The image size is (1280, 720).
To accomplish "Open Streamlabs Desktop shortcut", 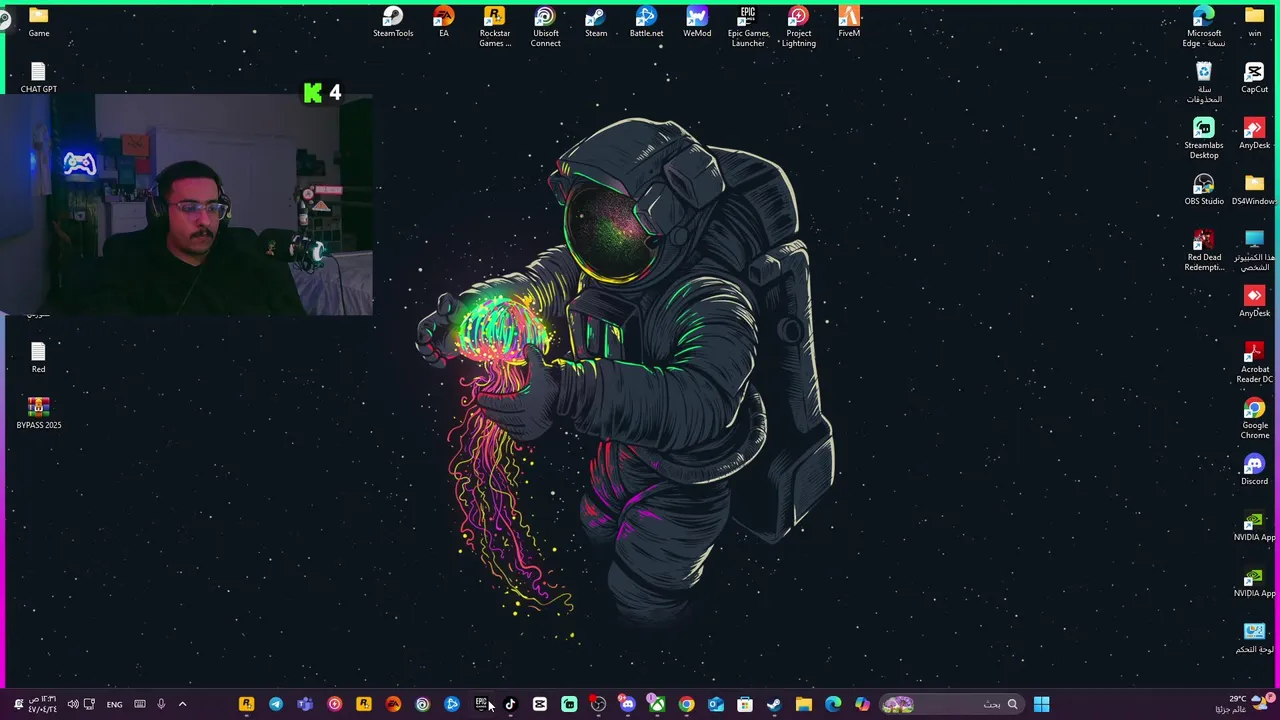I will click(x=1204, y=139).
